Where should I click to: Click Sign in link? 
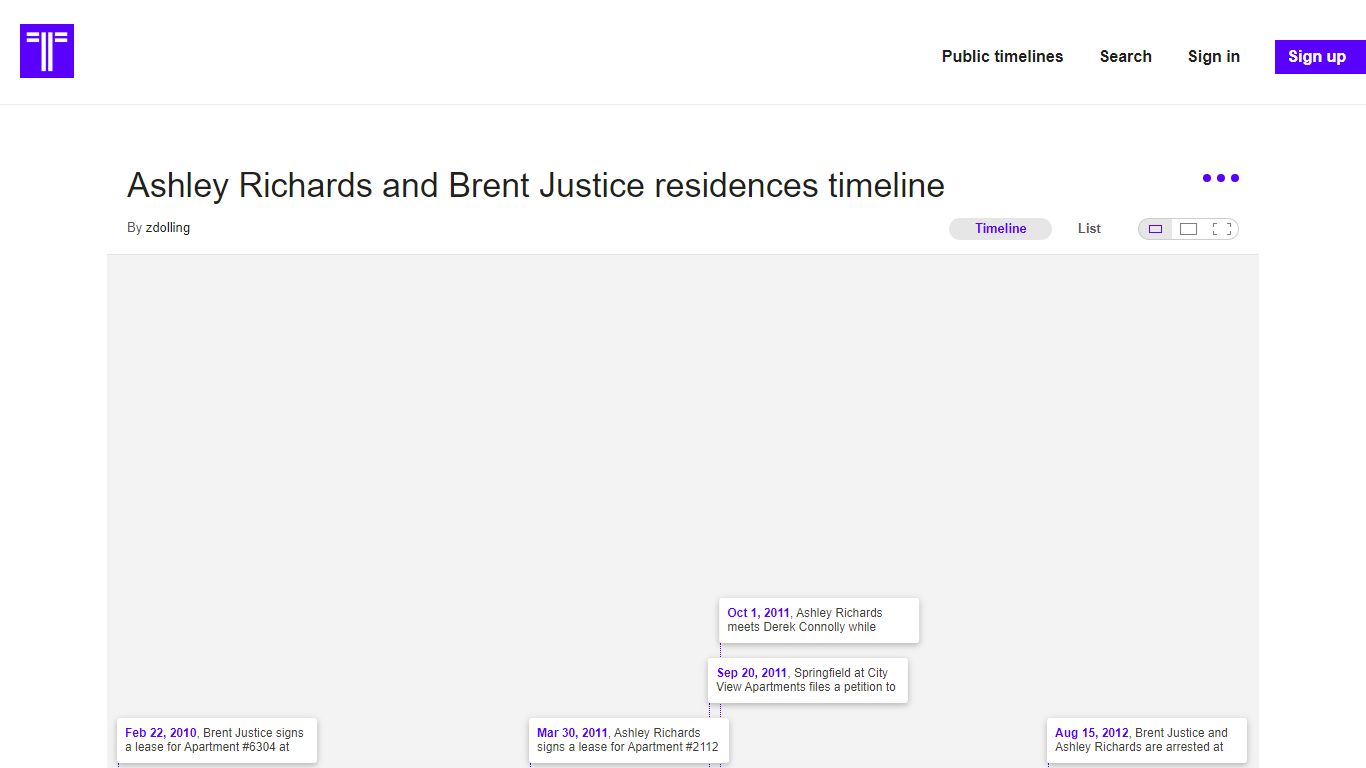(x=1213, y=57)
